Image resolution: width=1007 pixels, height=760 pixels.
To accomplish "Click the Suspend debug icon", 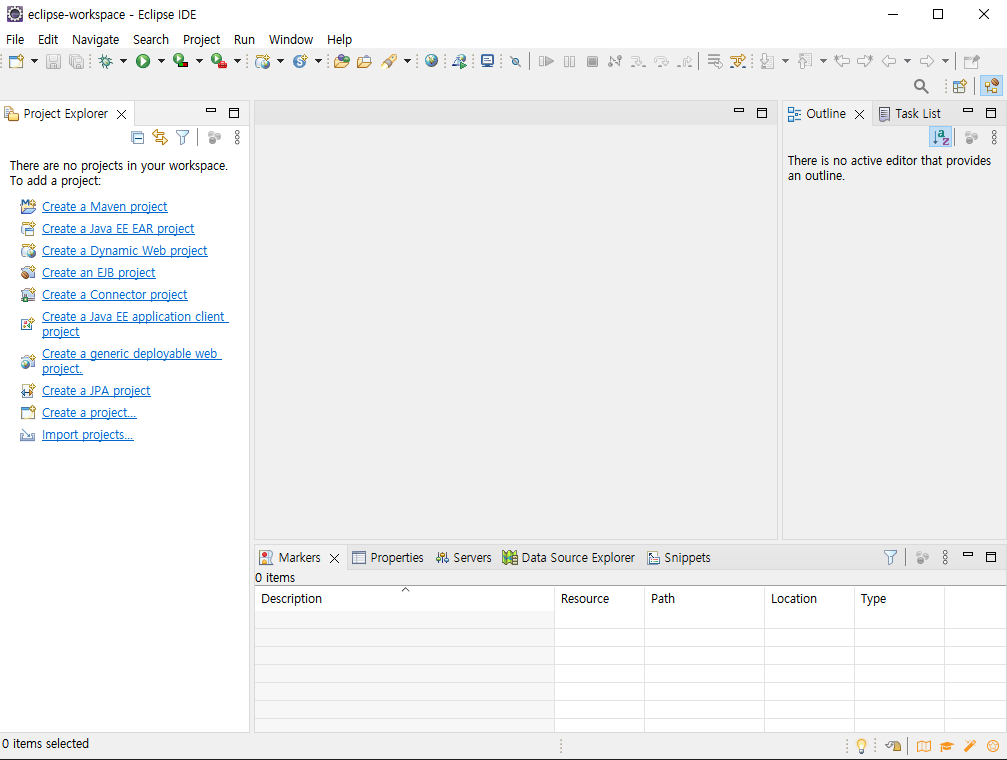I will [569, 61].
